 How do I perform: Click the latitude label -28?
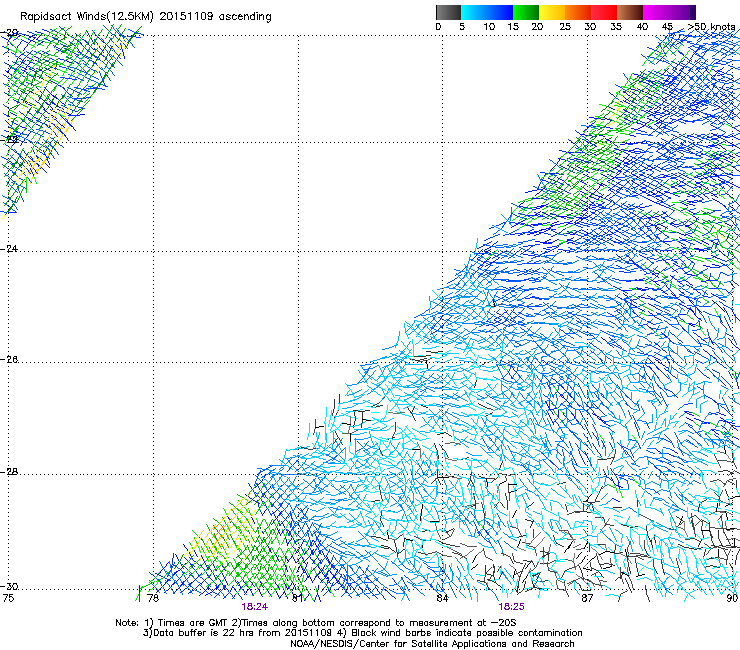click(x=9, y=472)
